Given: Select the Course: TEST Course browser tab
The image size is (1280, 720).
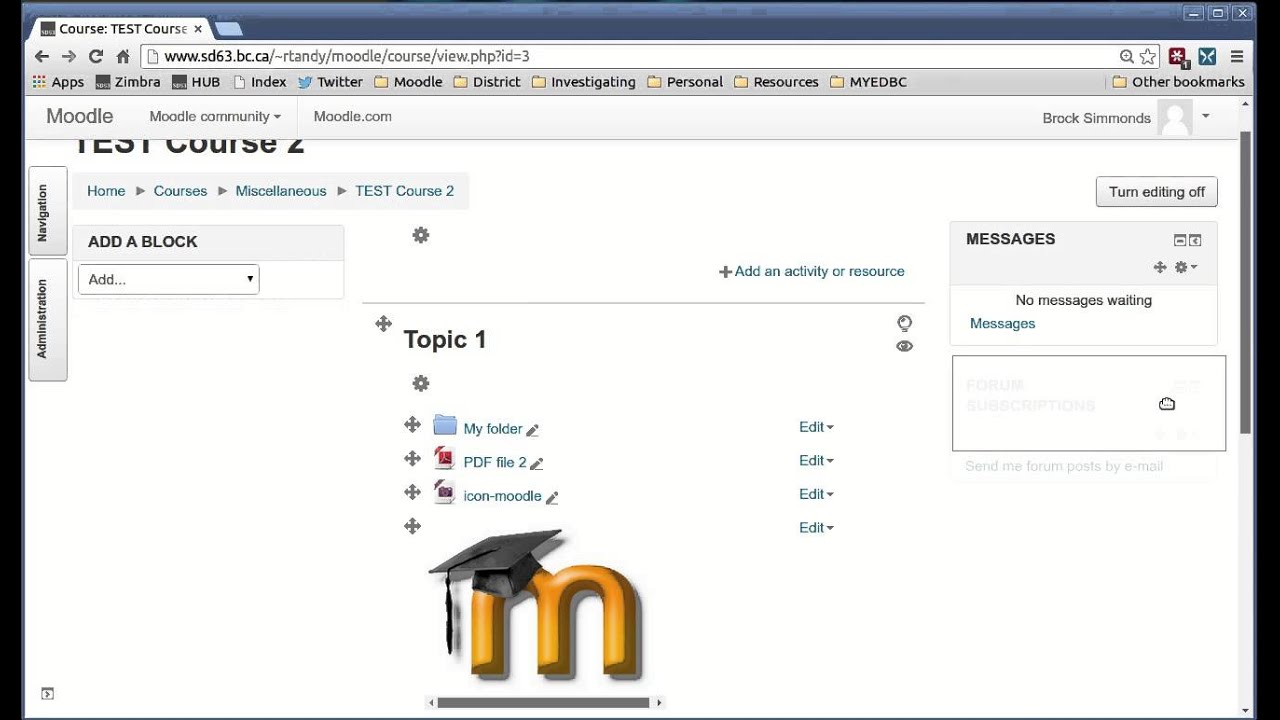Looking at the screenshot, I should coord(123,28).
